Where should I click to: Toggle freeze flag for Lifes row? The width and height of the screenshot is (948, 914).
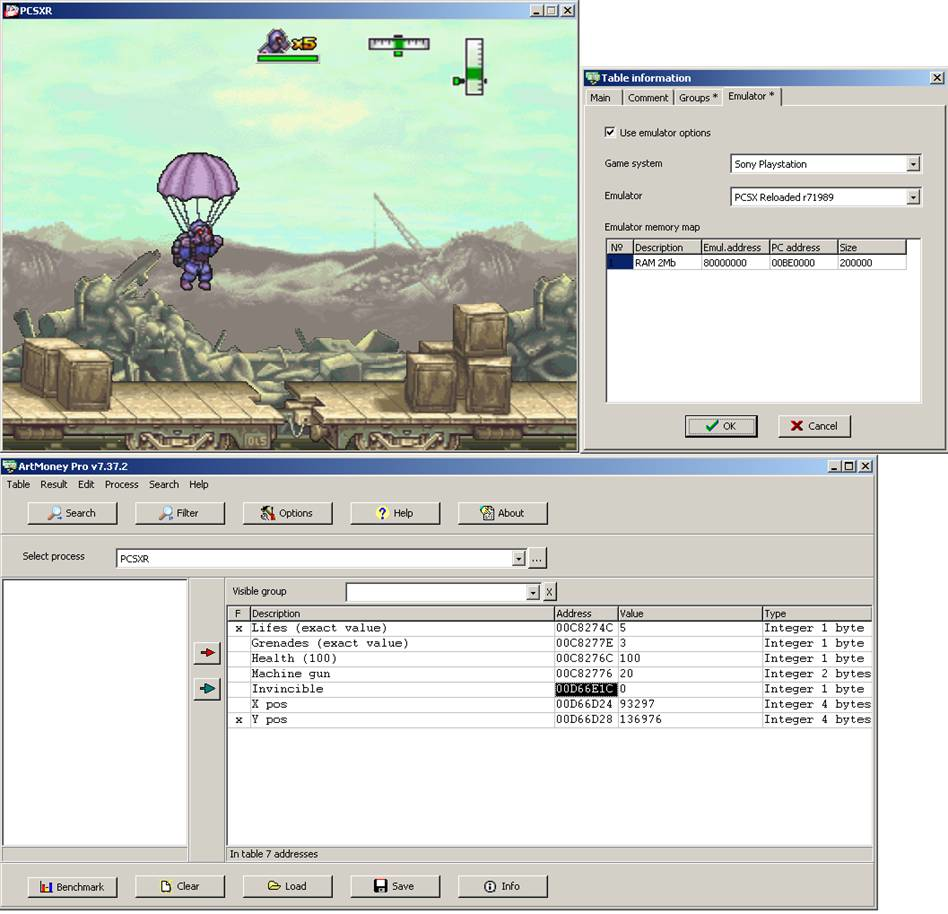click(238, 629)
